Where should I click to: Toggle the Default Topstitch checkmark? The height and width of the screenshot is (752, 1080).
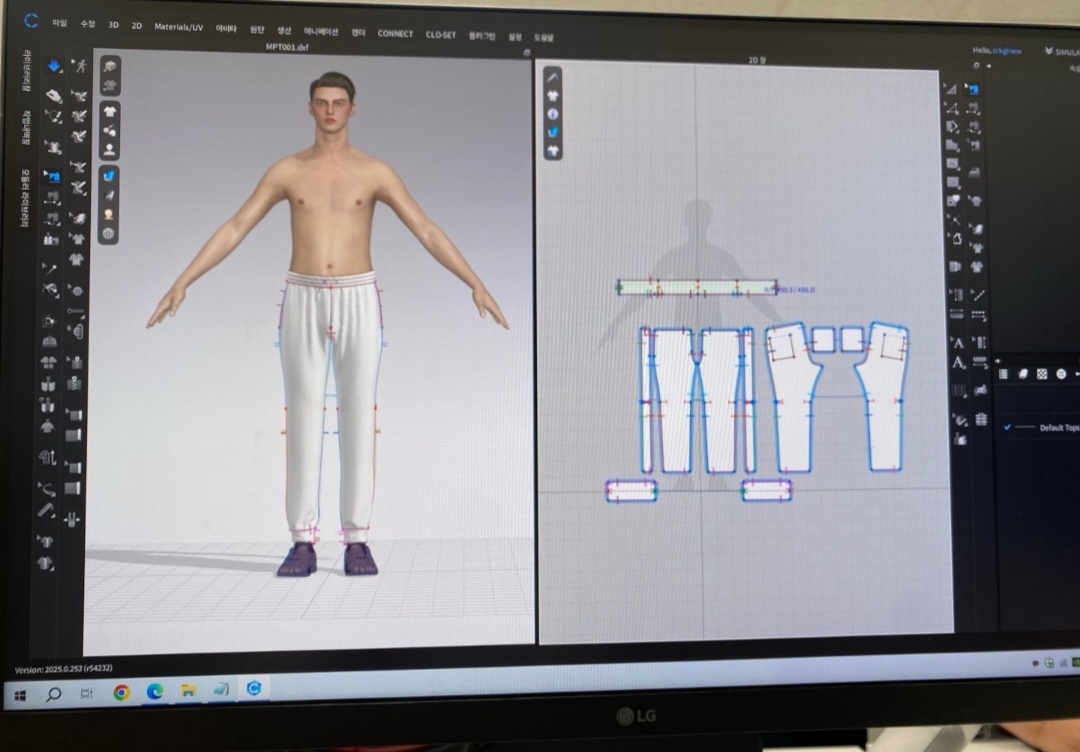1007,427
